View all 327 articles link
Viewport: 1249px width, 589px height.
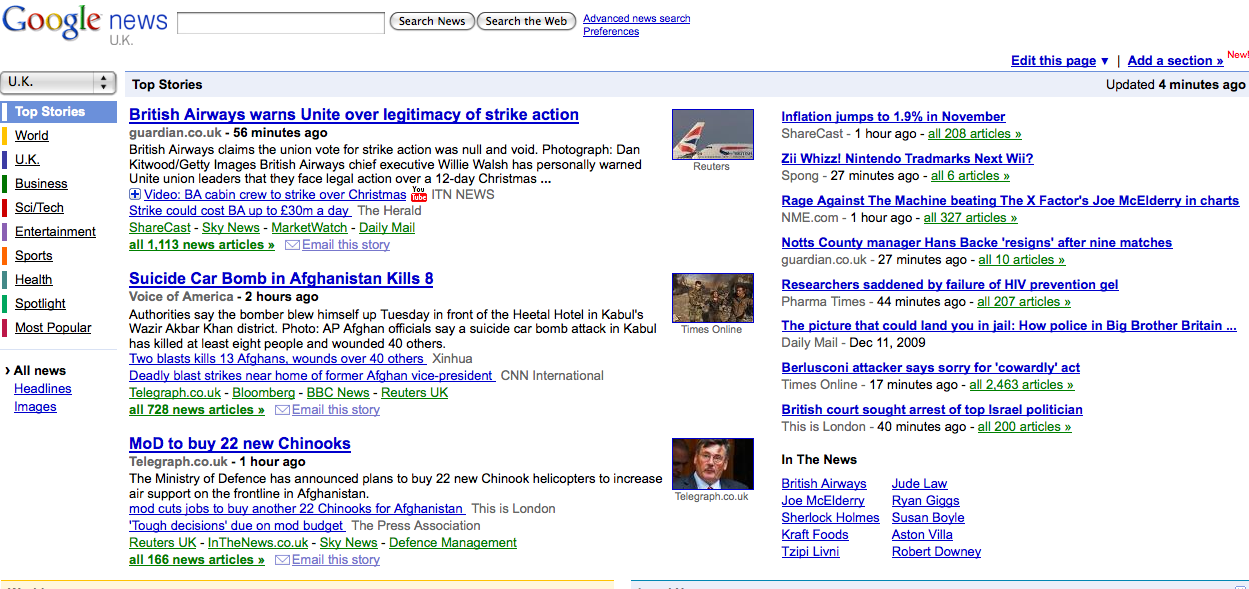click(970, 218)
